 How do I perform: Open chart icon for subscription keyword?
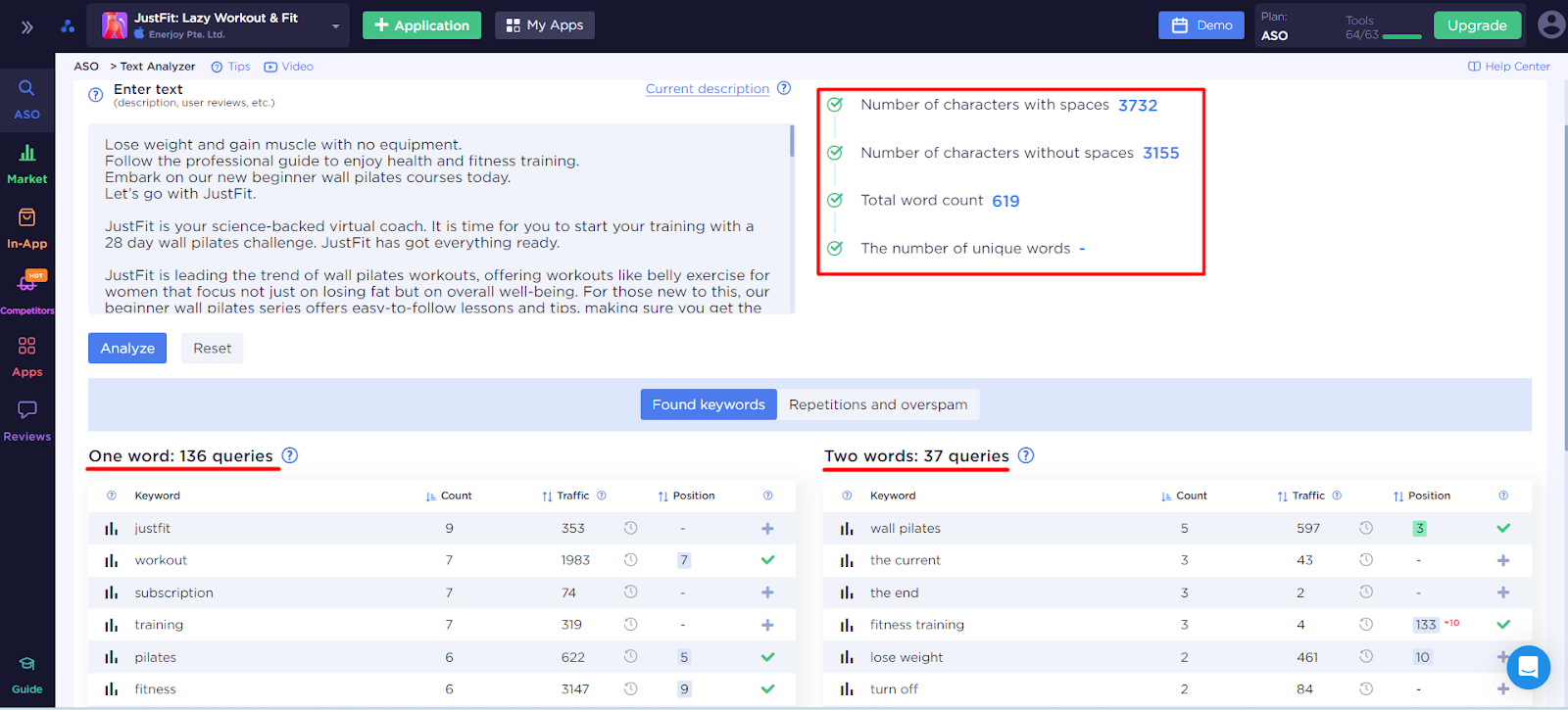coord(112,593)
